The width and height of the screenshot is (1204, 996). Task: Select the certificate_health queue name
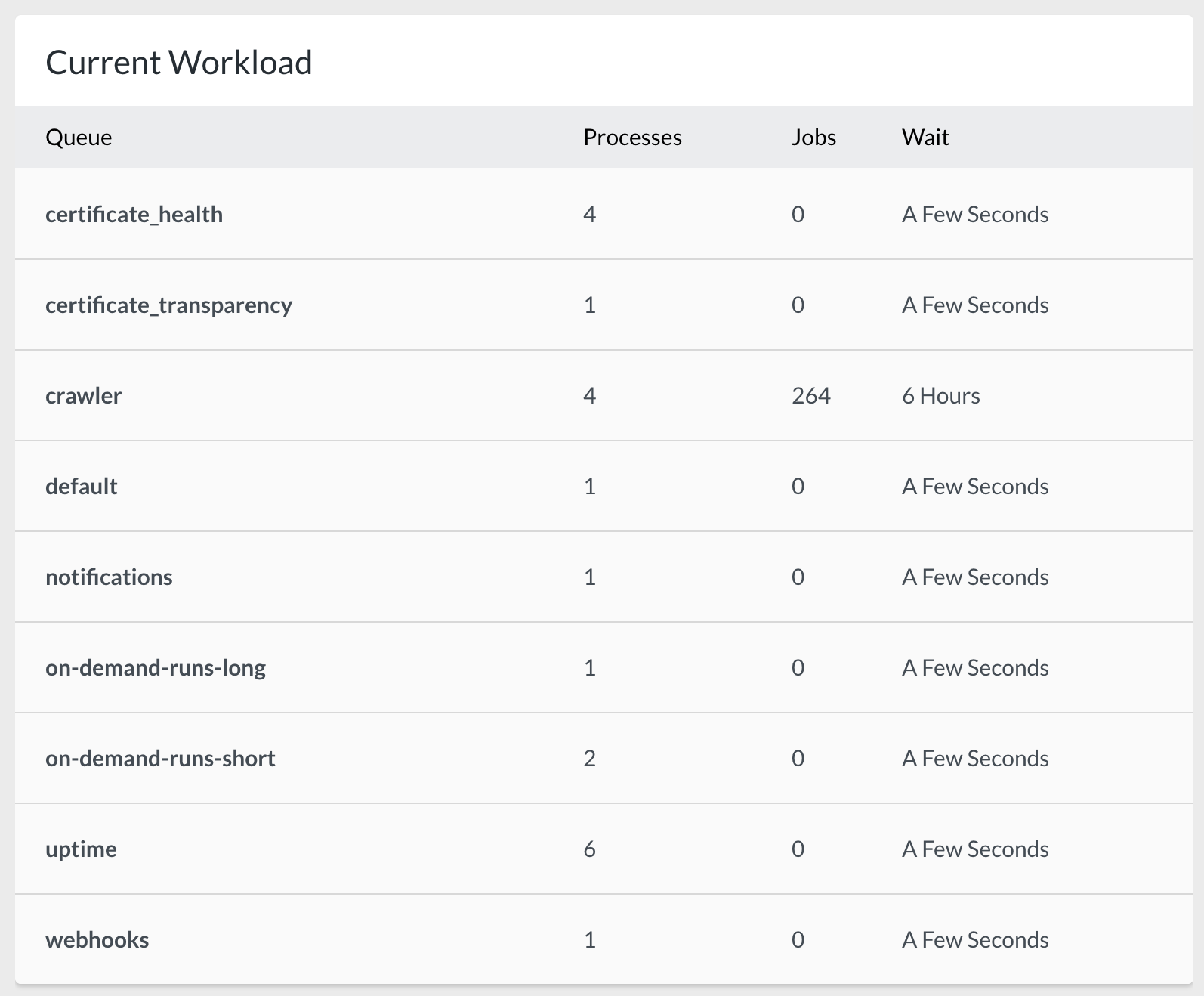tap(134, 215)
